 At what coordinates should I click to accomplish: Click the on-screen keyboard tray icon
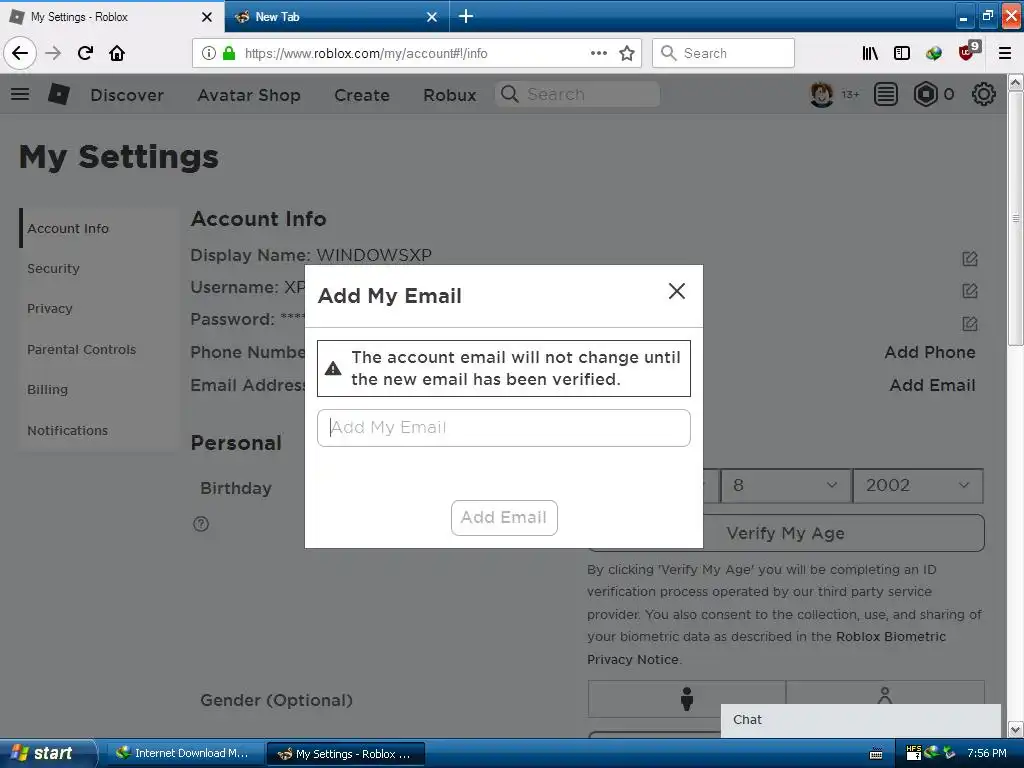click(x=876, y=754)
